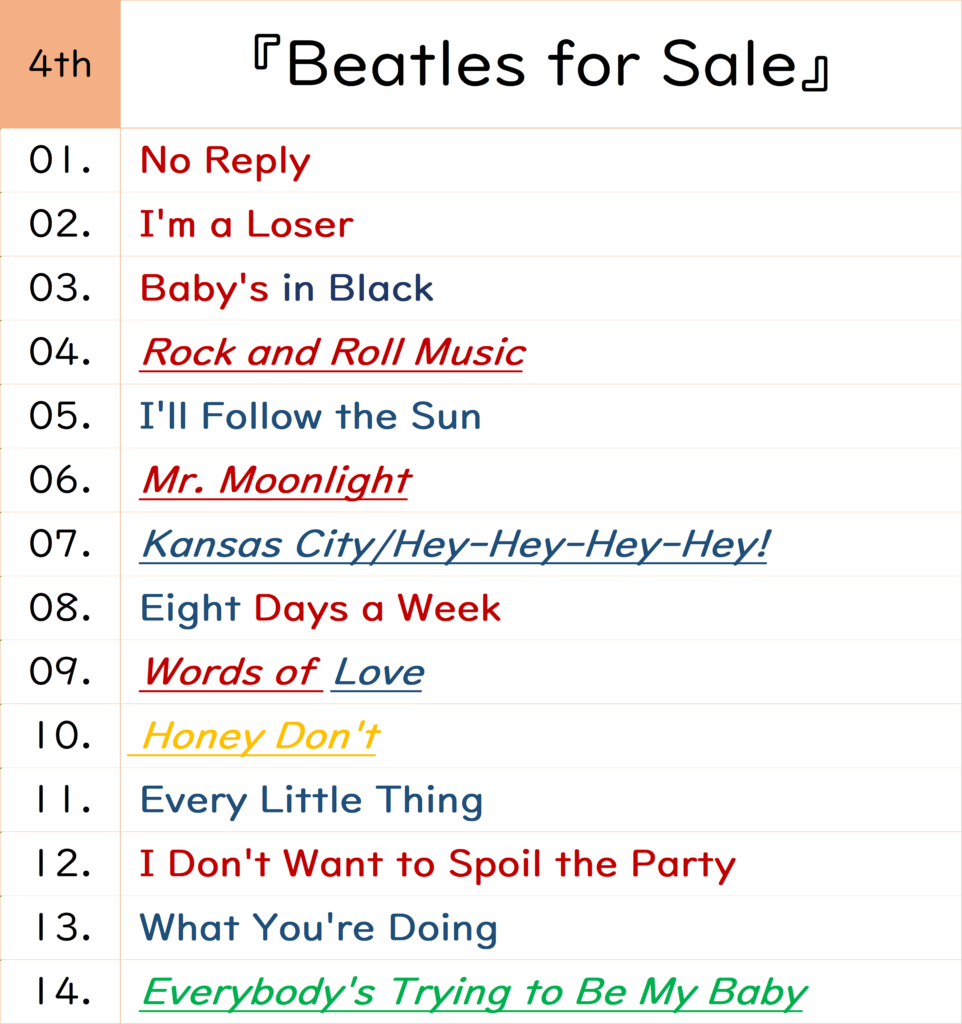Click "I Don't Want to Spoil the Party"
The width and height of the screenshot is (962, 1024).
click(x=437, y=865)
